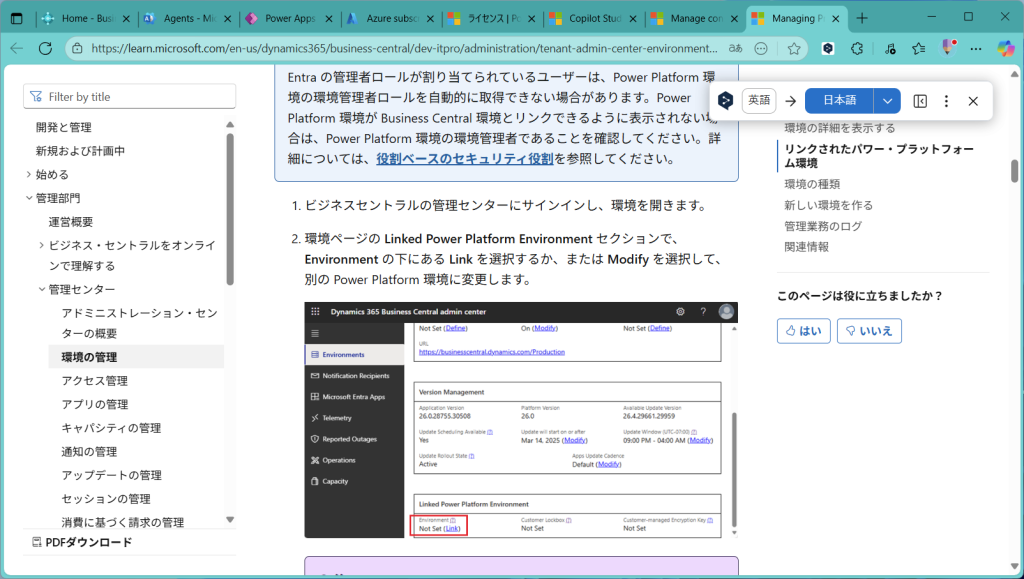This screenshot has height=579, width=1024.
Task: Jump to 環境の種類 section
Action: [812, 184]
